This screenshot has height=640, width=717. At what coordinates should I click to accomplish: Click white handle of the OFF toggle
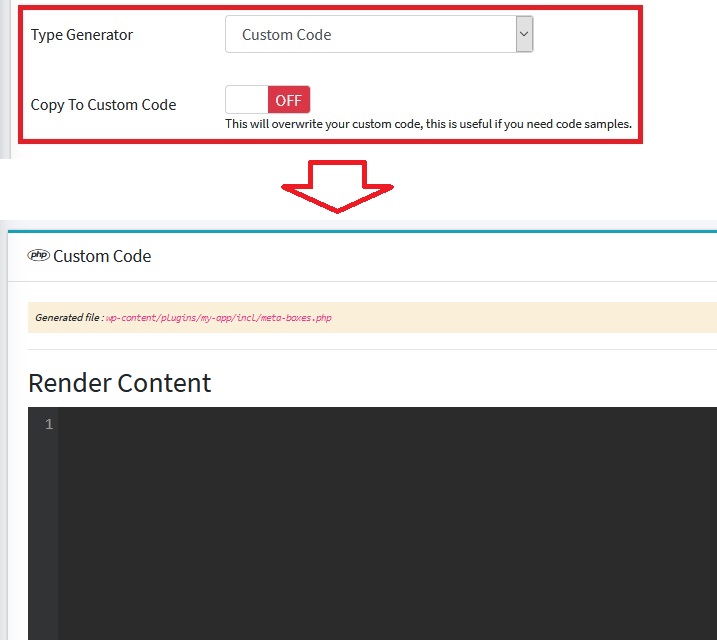coord(246,100)
